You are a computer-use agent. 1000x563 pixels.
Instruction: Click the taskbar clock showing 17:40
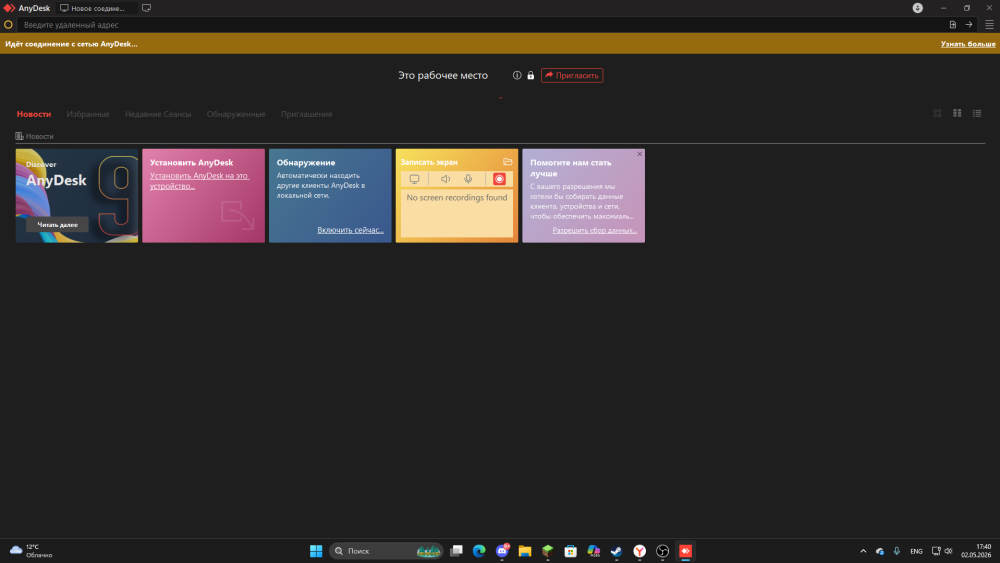click(x=976, y=551)
